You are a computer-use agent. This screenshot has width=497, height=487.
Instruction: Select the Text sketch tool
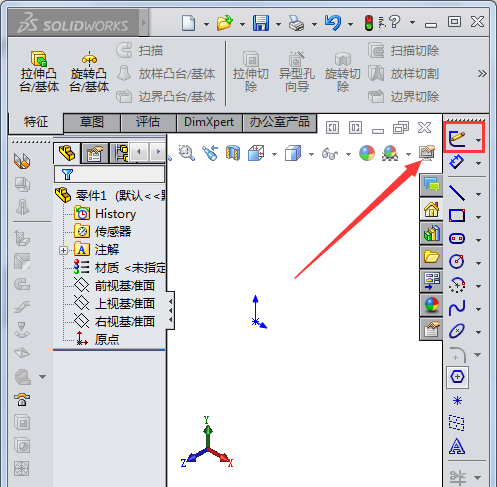click(x=457, y=446)
